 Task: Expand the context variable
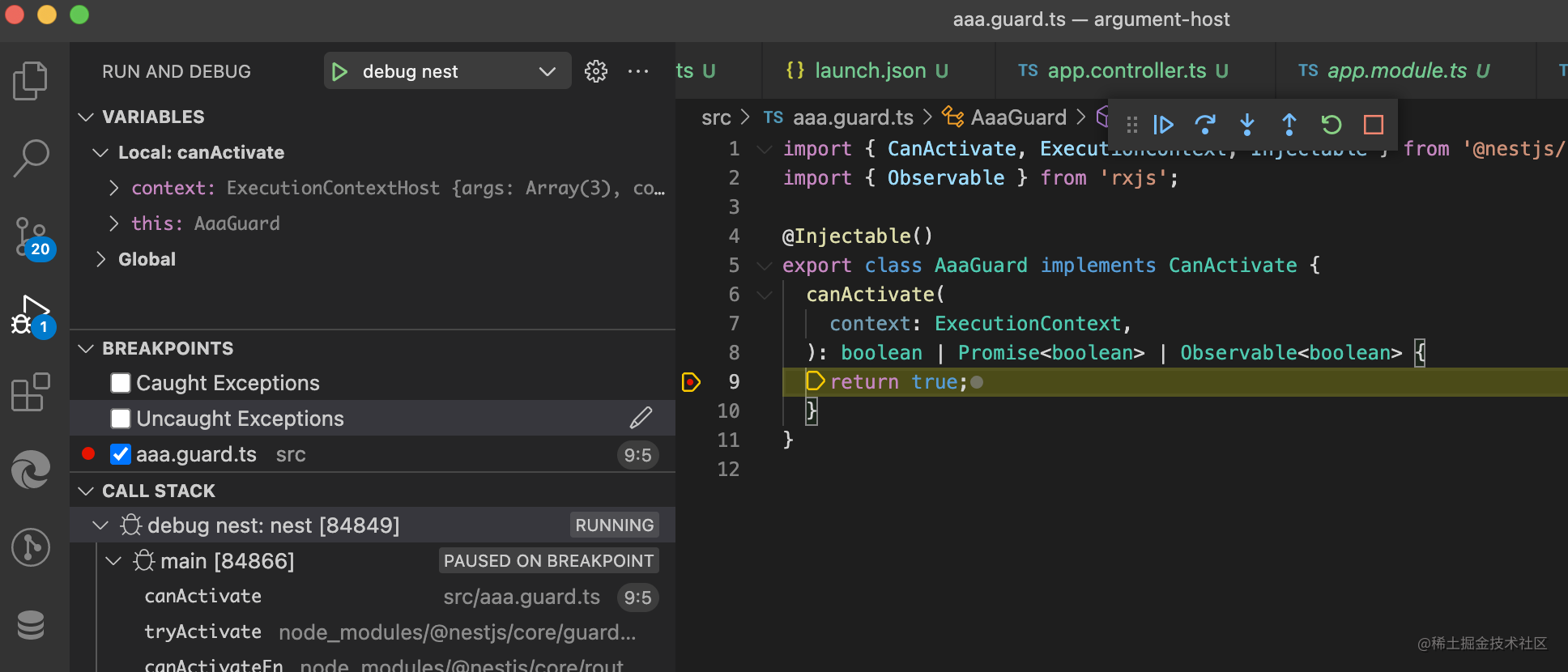(114, 188)
